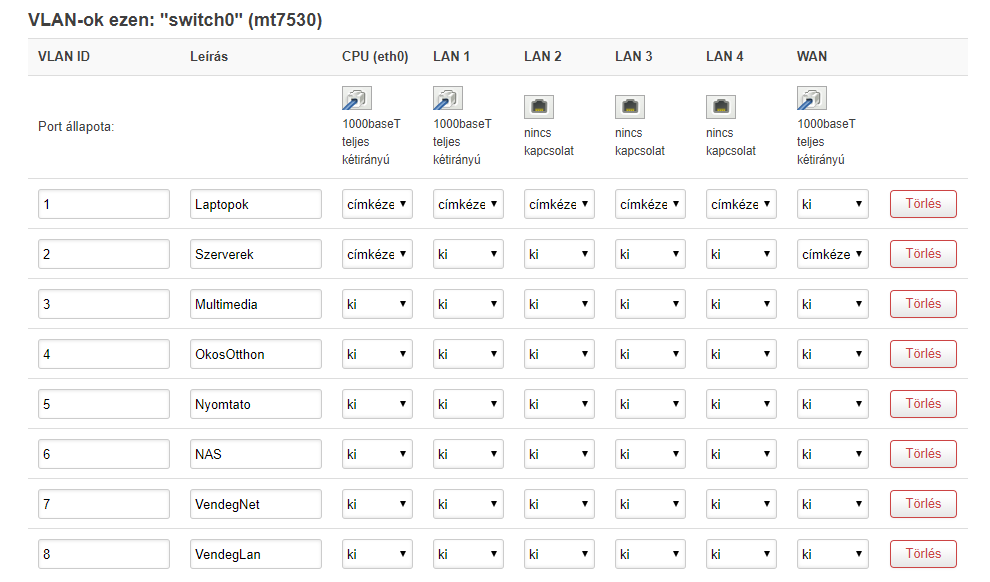The height and width of the screenshot is (582, 990).
Task: Focus the VLAN ID field containing 8
Action: pyautogui.click(x=104, y=554)
